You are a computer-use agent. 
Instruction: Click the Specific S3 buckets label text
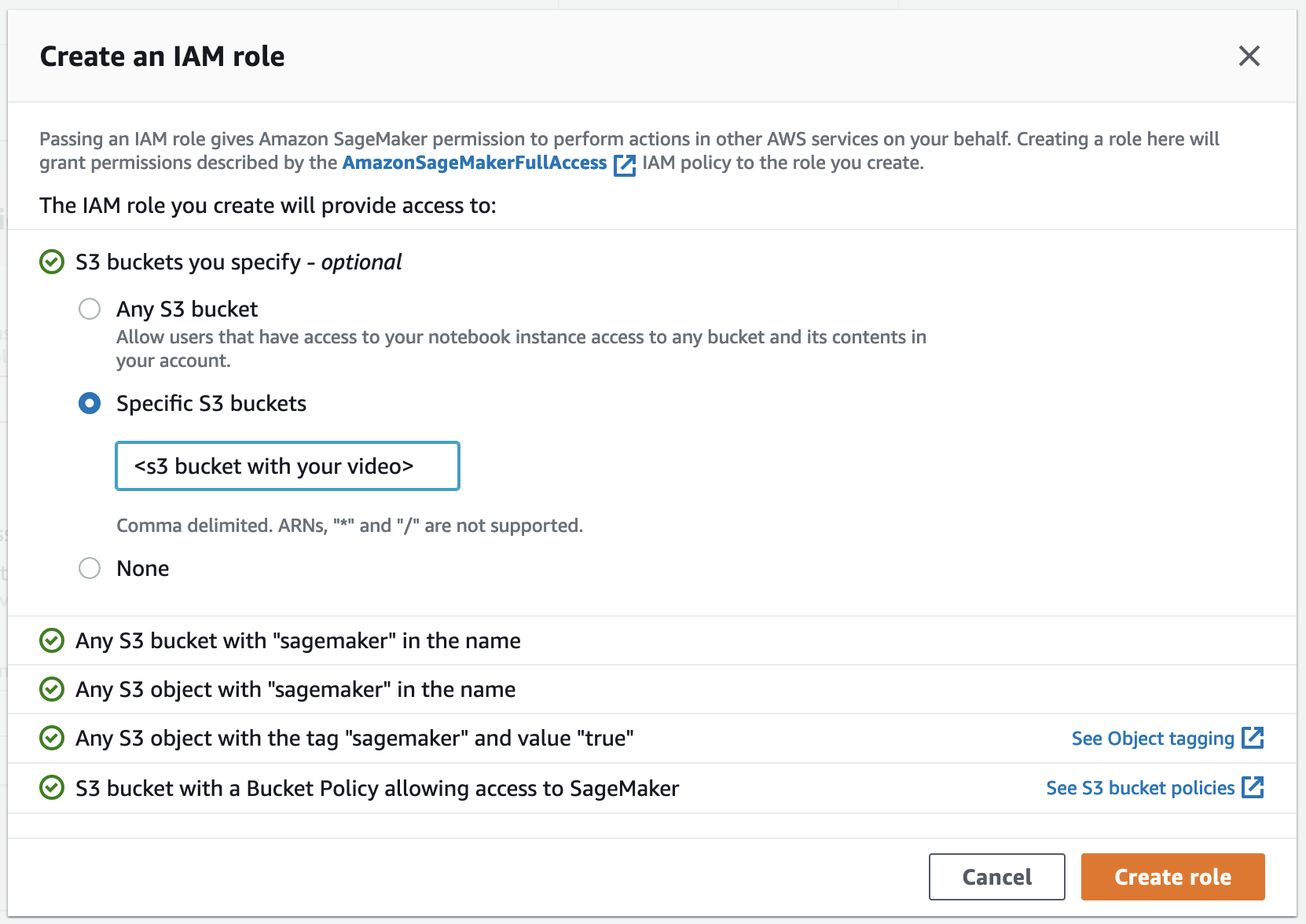[x=211, y=403]
